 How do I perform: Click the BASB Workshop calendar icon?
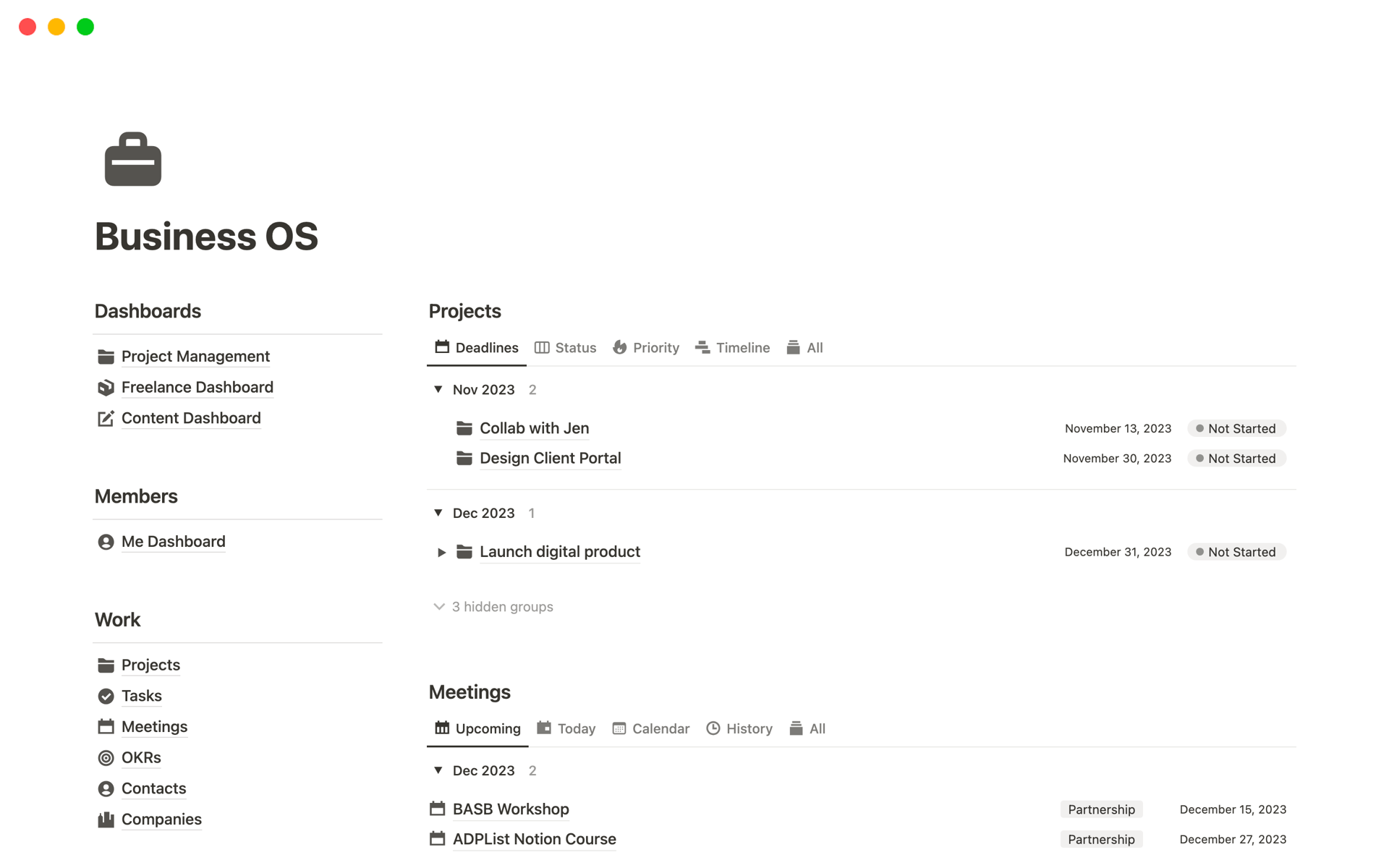pyautogui.click(x=437, y=809)
